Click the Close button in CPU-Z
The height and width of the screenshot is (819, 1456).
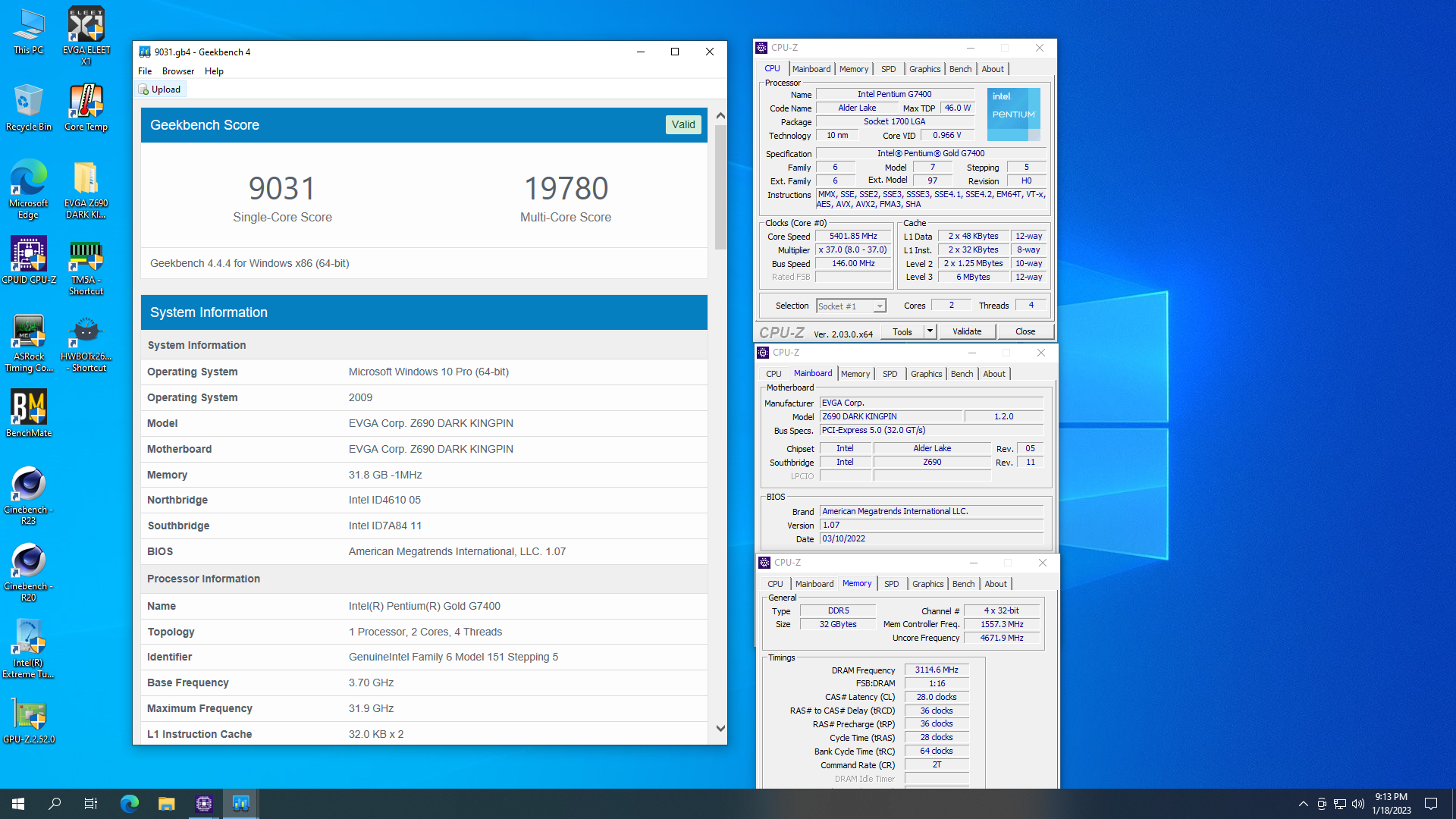[x=1025, y=331]
